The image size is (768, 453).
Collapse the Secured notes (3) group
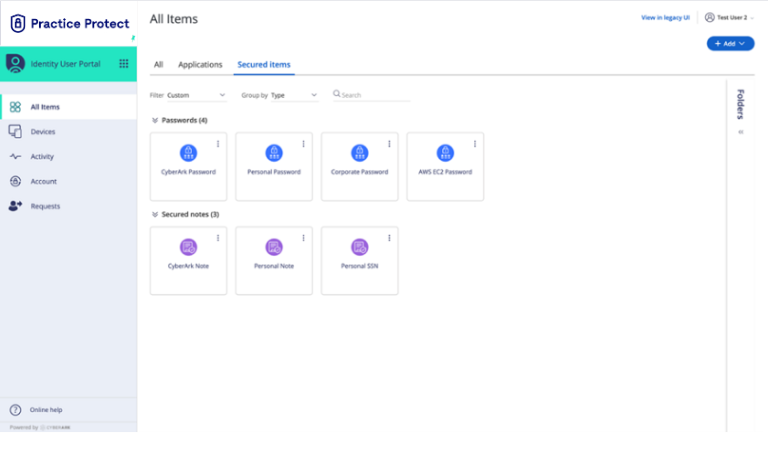point(155,214)
